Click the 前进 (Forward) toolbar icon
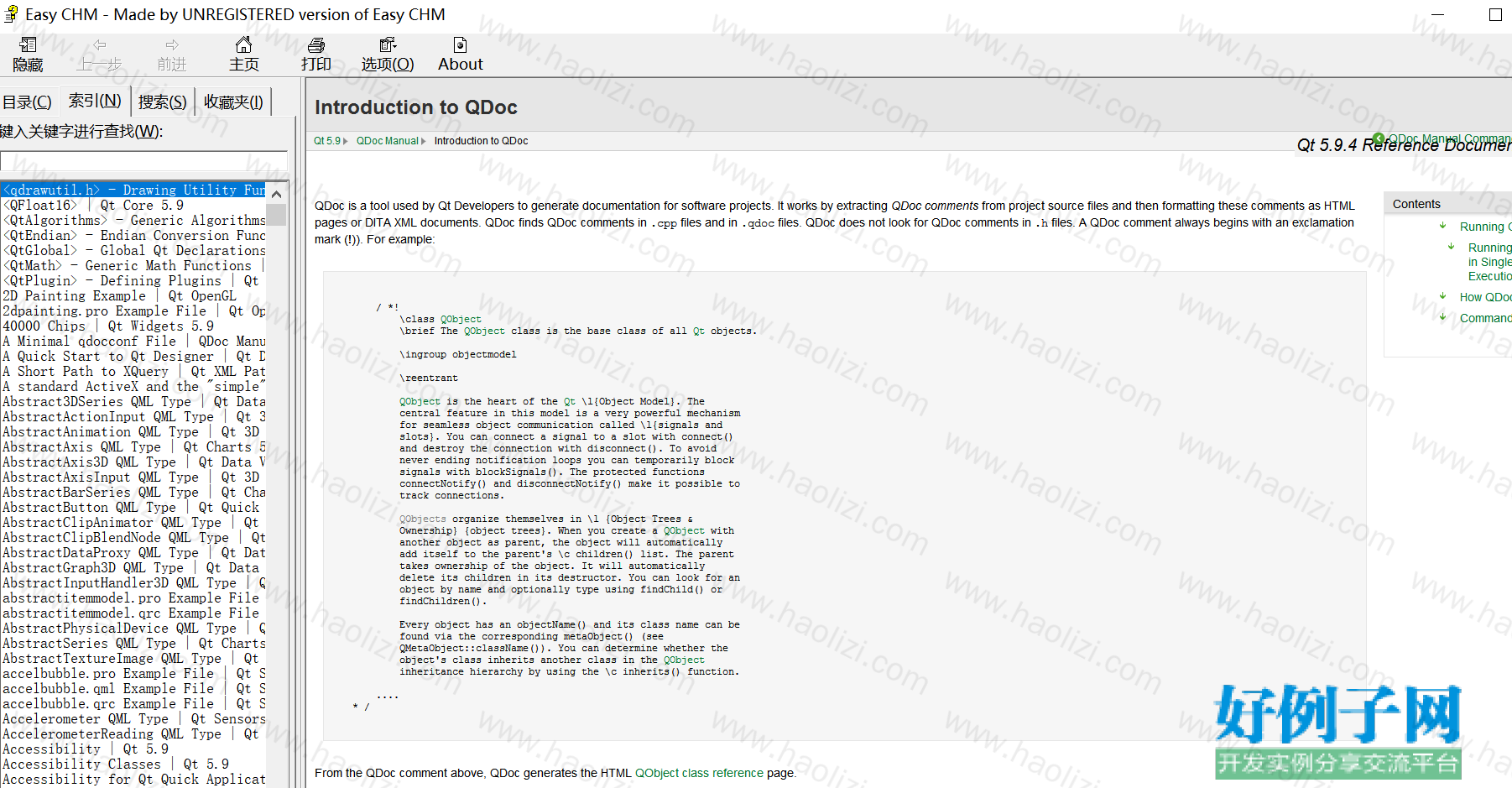1512x788 pixels. 172,55
